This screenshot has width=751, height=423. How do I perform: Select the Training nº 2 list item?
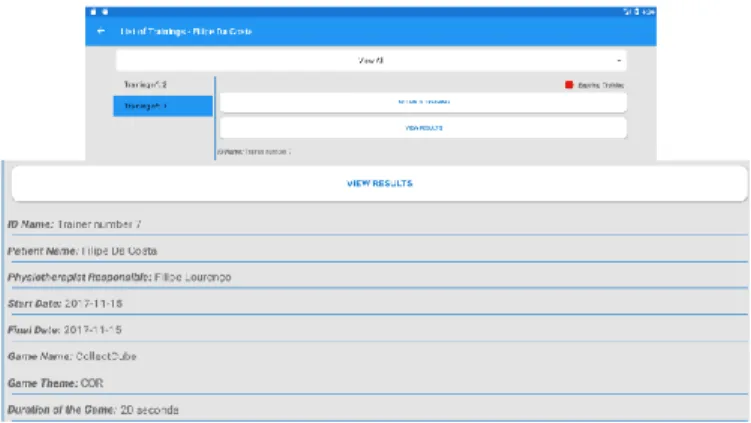tap(163, 85)
